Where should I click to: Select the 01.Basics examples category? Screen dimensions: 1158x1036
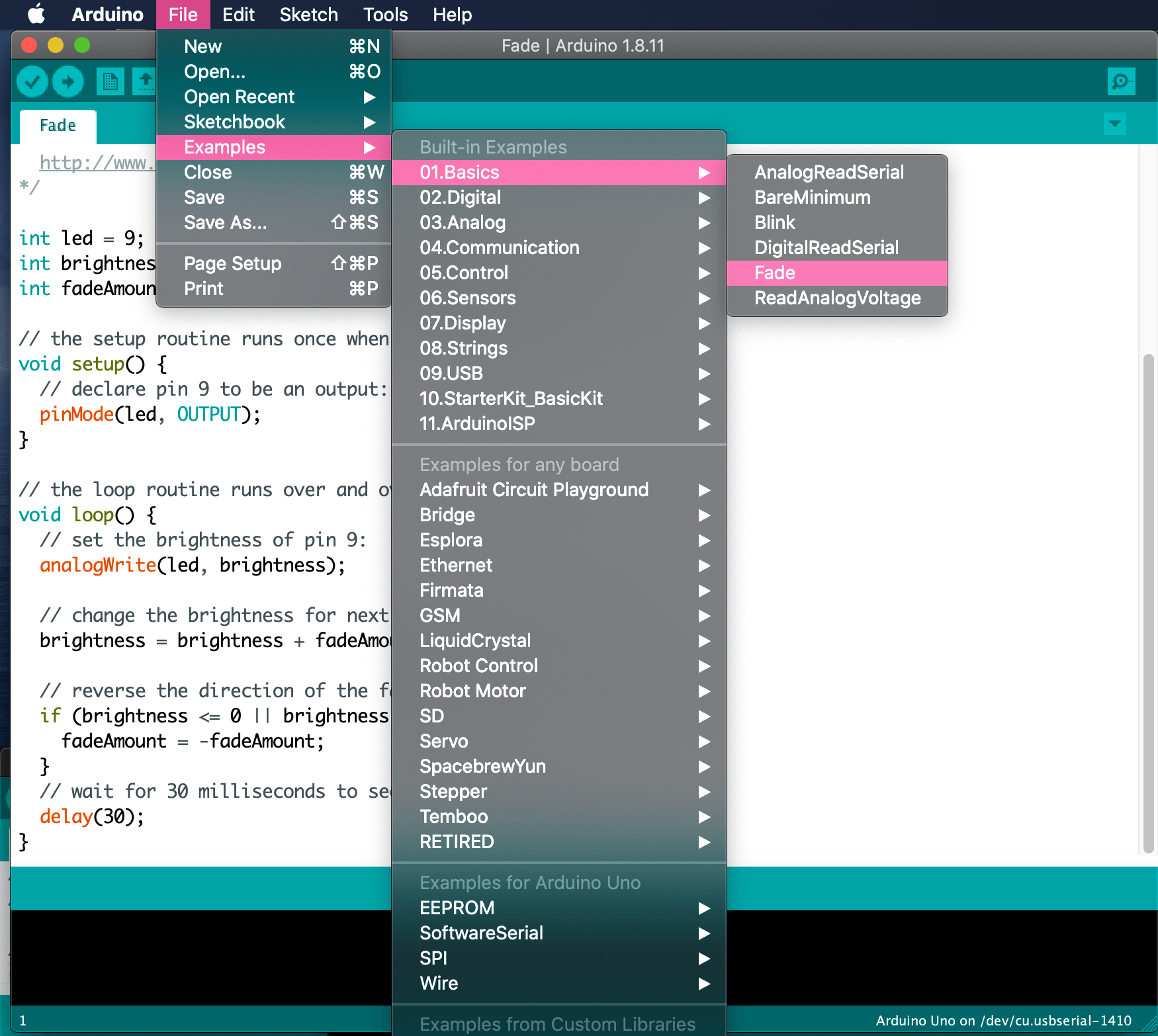[x=559, y=172]
